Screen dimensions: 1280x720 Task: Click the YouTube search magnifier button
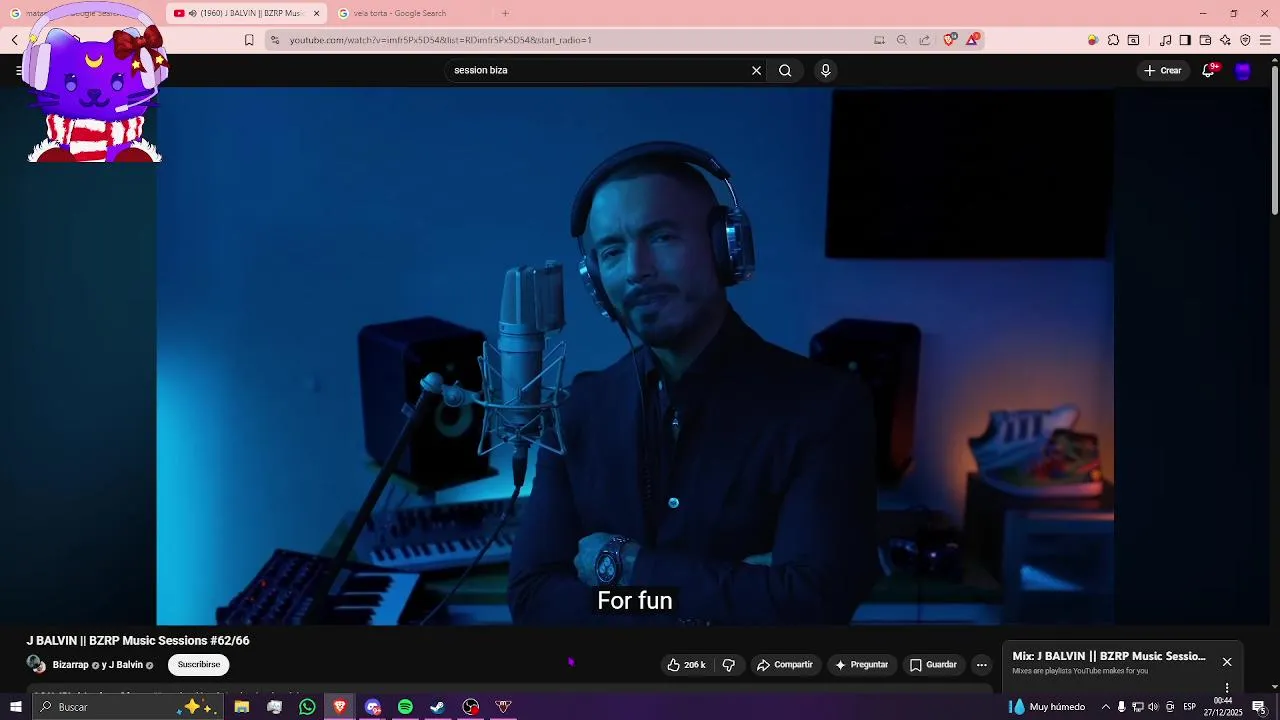click(x=785, y=70)
